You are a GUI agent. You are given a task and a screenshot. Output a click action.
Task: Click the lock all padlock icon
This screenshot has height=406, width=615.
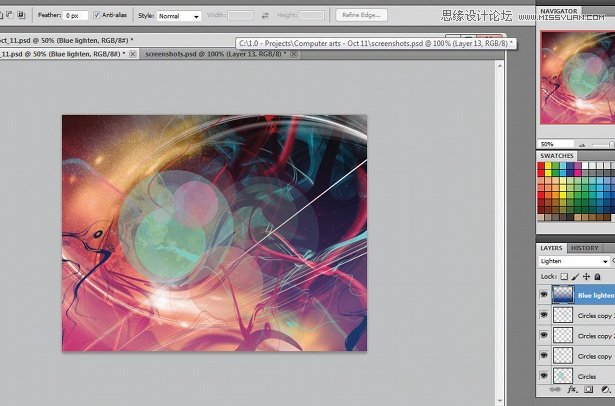597,276
